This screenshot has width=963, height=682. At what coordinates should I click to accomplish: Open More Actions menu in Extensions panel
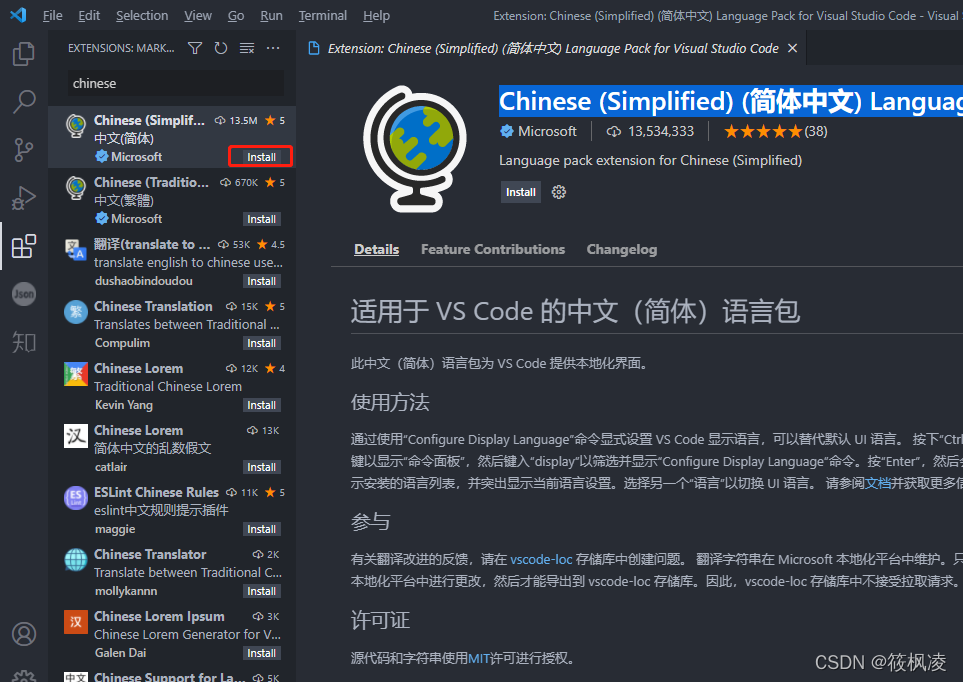pos(273,47)
